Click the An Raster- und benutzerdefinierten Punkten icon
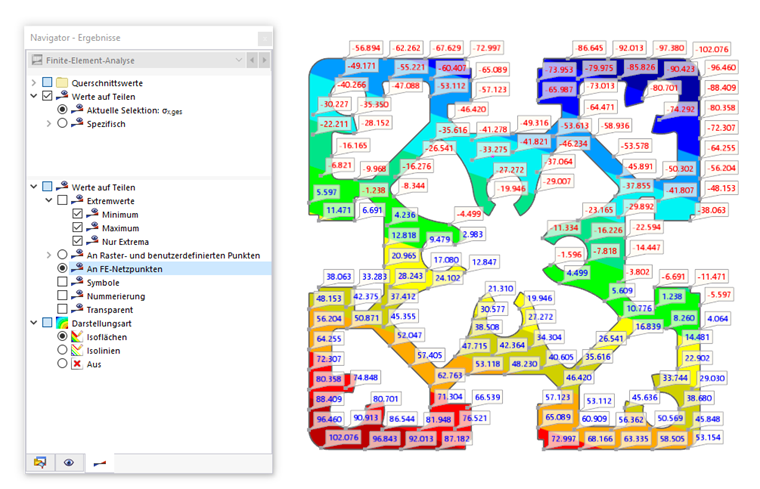 [x=77, y=254]
